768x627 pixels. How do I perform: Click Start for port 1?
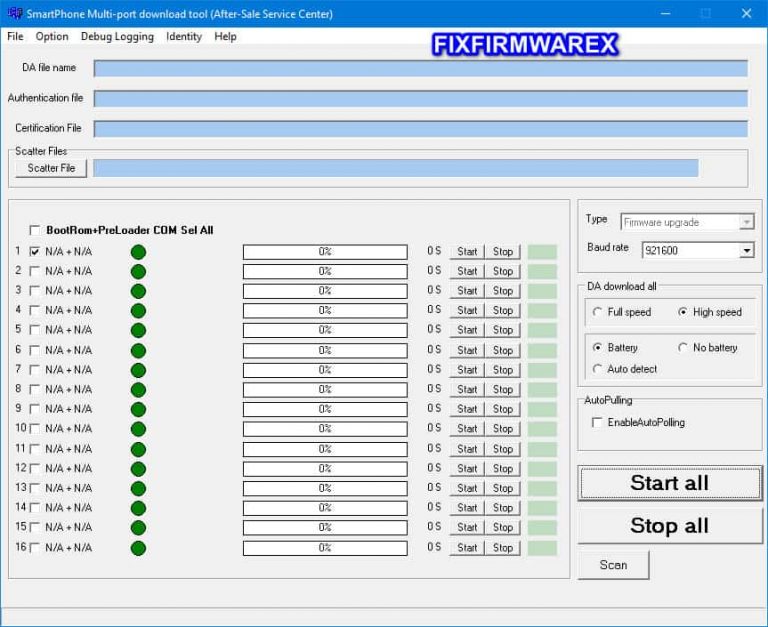click(x=467, y=252)
